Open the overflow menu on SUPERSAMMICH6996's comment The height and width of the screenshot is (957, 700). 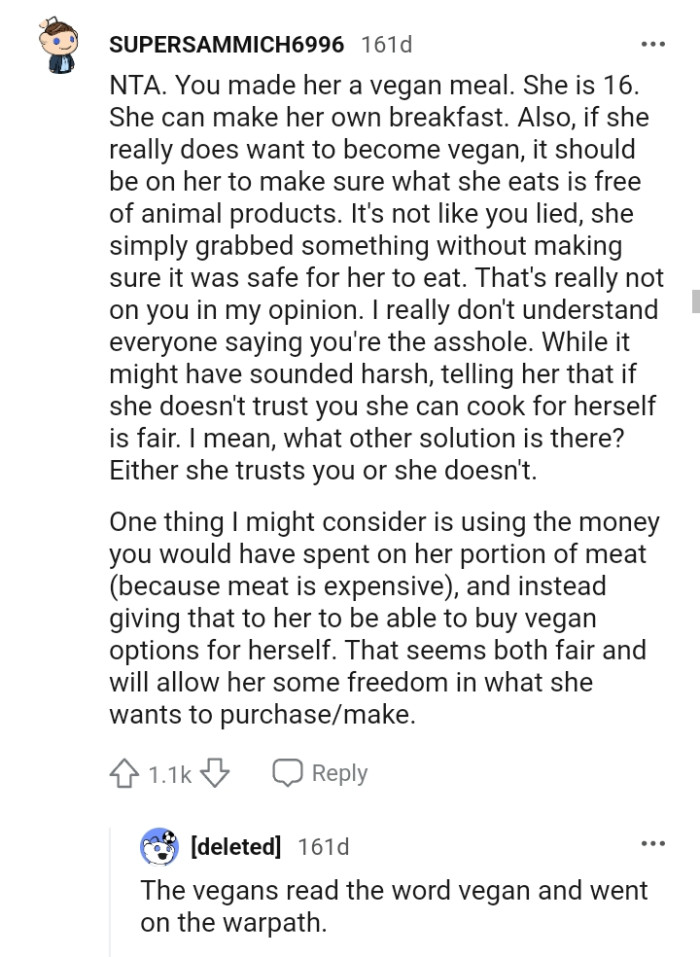(x=651, y=42)
